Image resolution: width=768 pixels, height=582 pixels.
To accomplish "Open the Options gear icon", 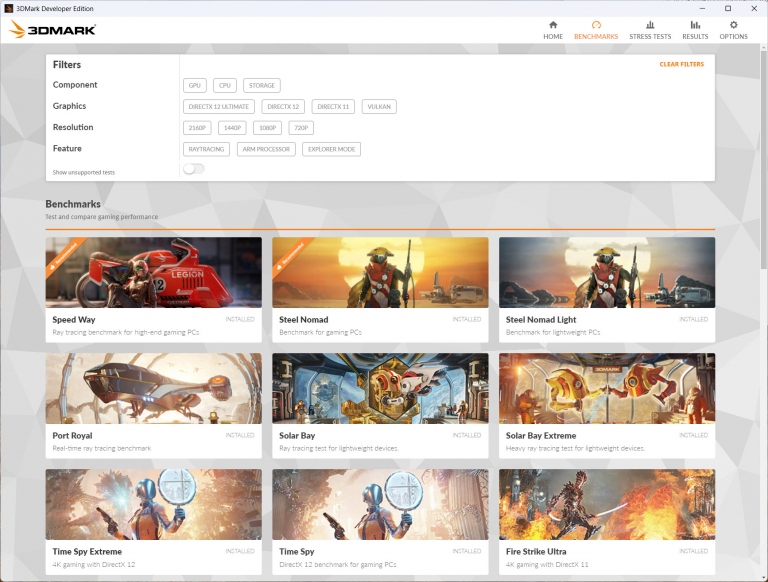I will point(733,25).
